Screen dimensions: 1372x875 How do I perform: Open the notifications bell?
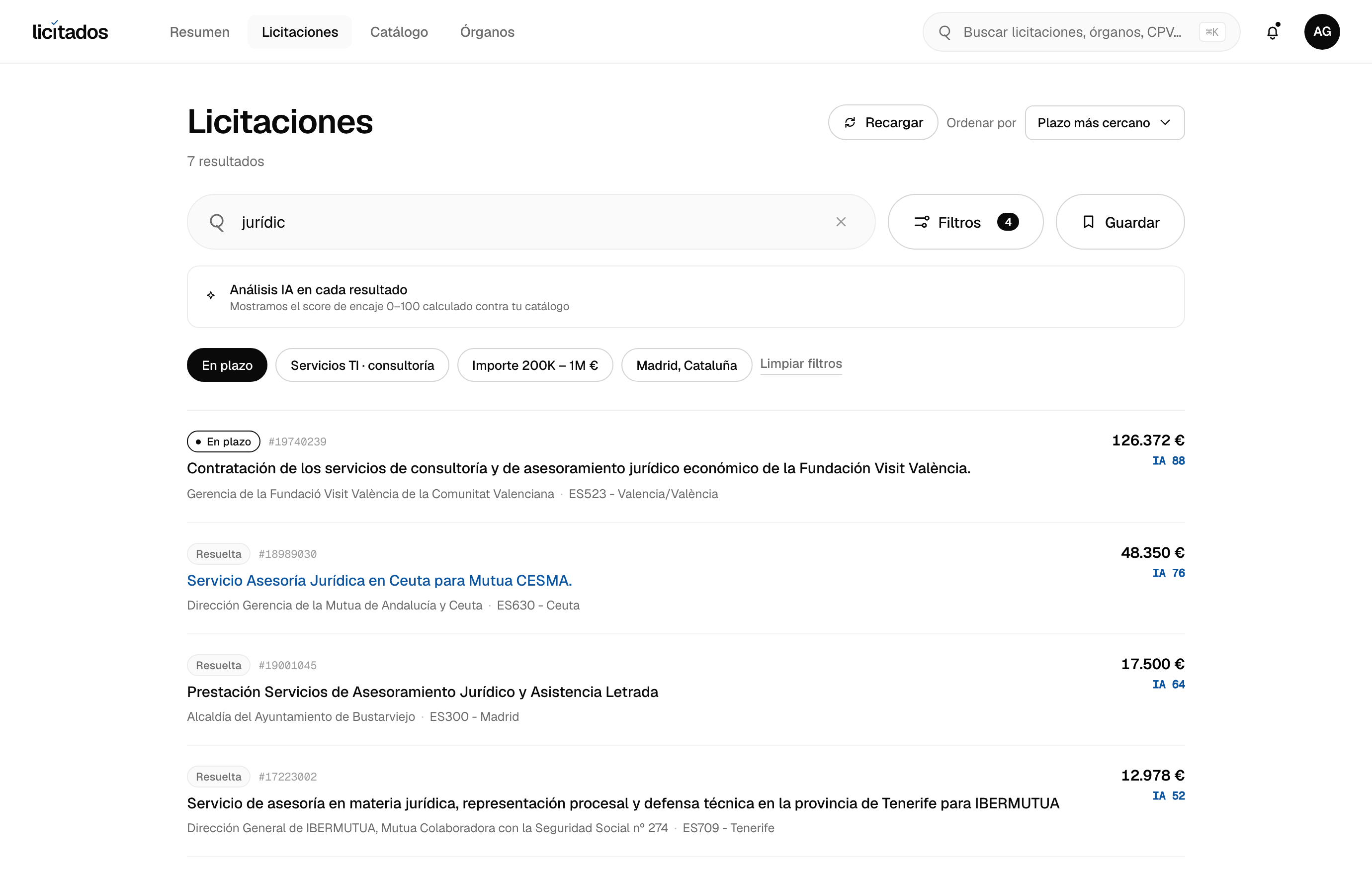pyautogui.click(x=1272, y=32)
